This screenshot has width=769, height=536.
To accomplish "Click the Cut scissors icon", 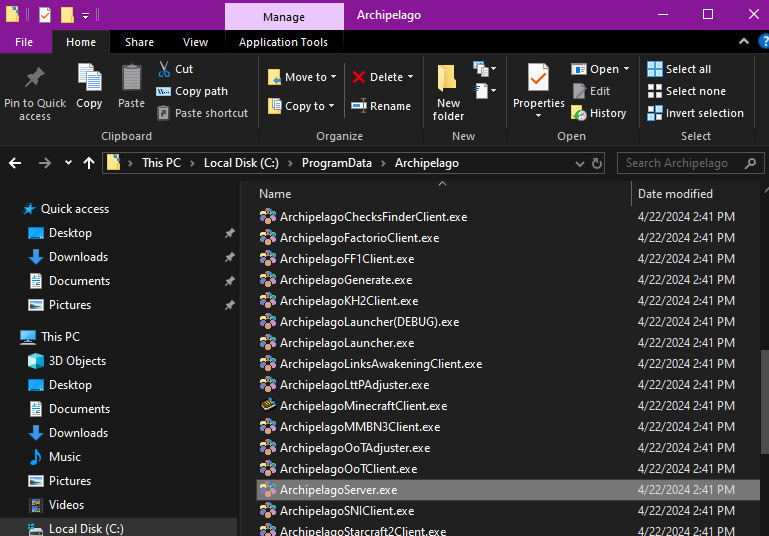I will click(164, 69).
